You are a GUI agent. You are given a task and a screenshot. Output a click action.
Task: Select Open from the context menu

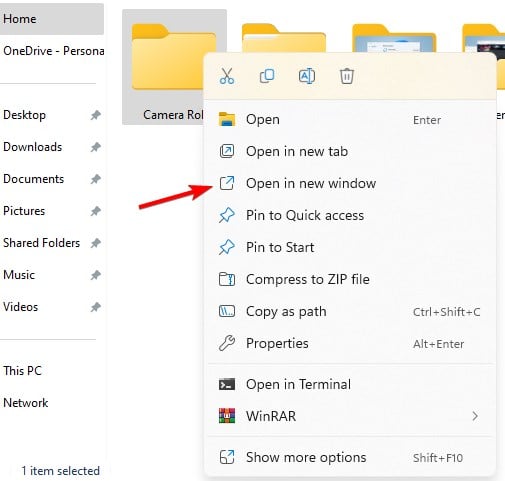click(350, 119)
